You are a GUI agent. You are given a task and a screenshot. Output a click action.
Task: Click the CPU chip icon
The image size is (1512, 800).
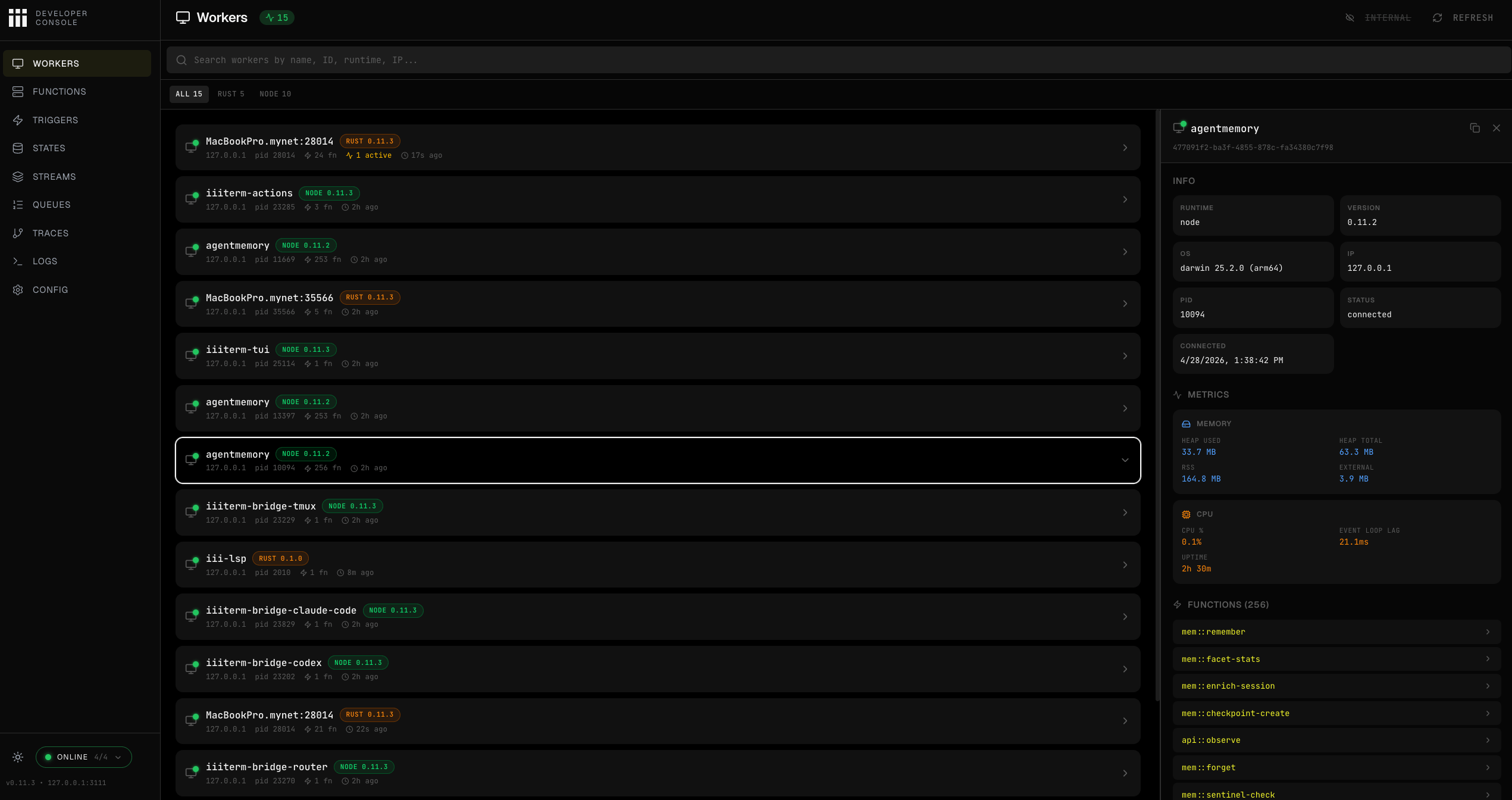(1186, 515)
